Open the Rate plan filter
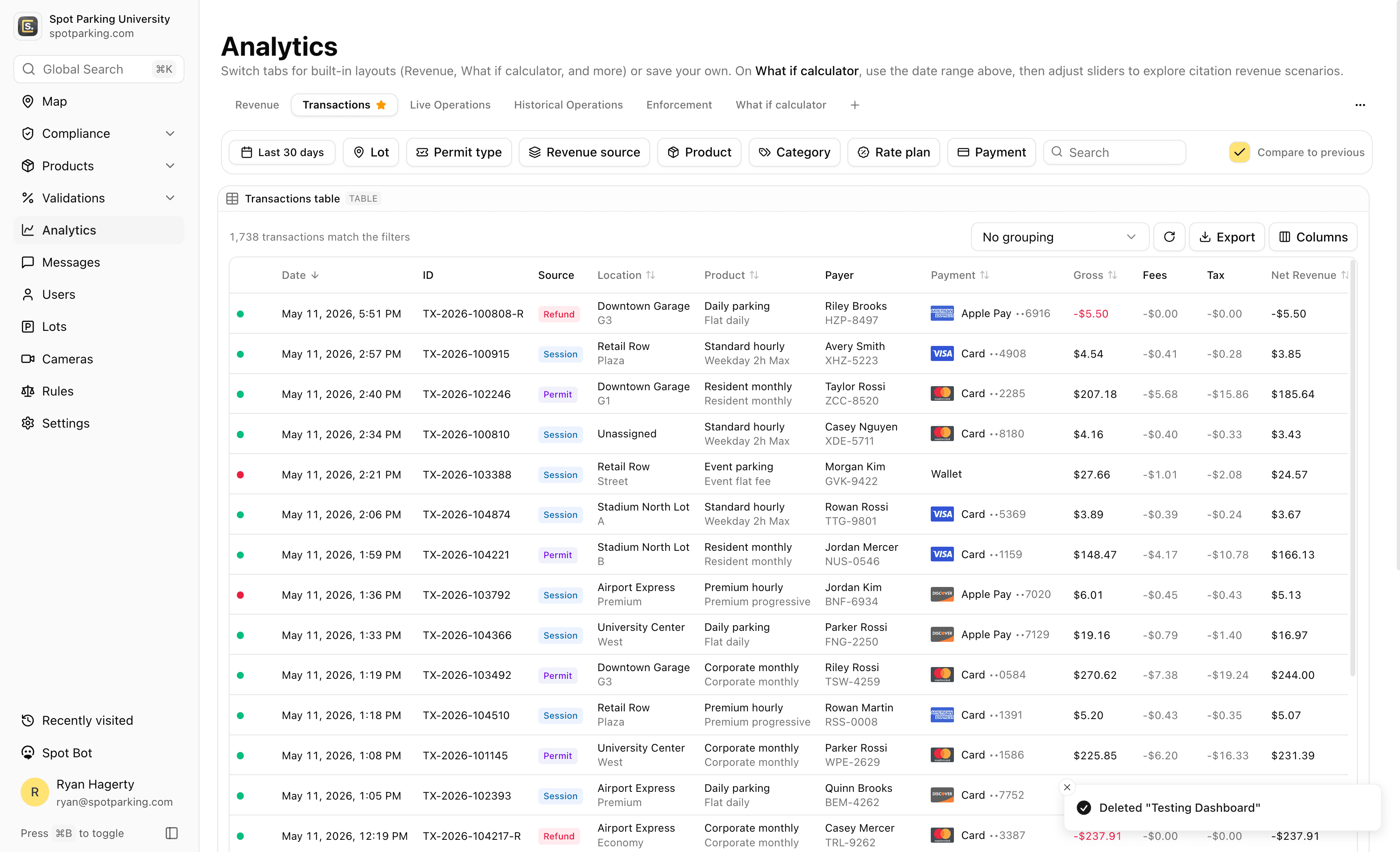The height and width of the screenshot is (852, 1400). point(893,152)
